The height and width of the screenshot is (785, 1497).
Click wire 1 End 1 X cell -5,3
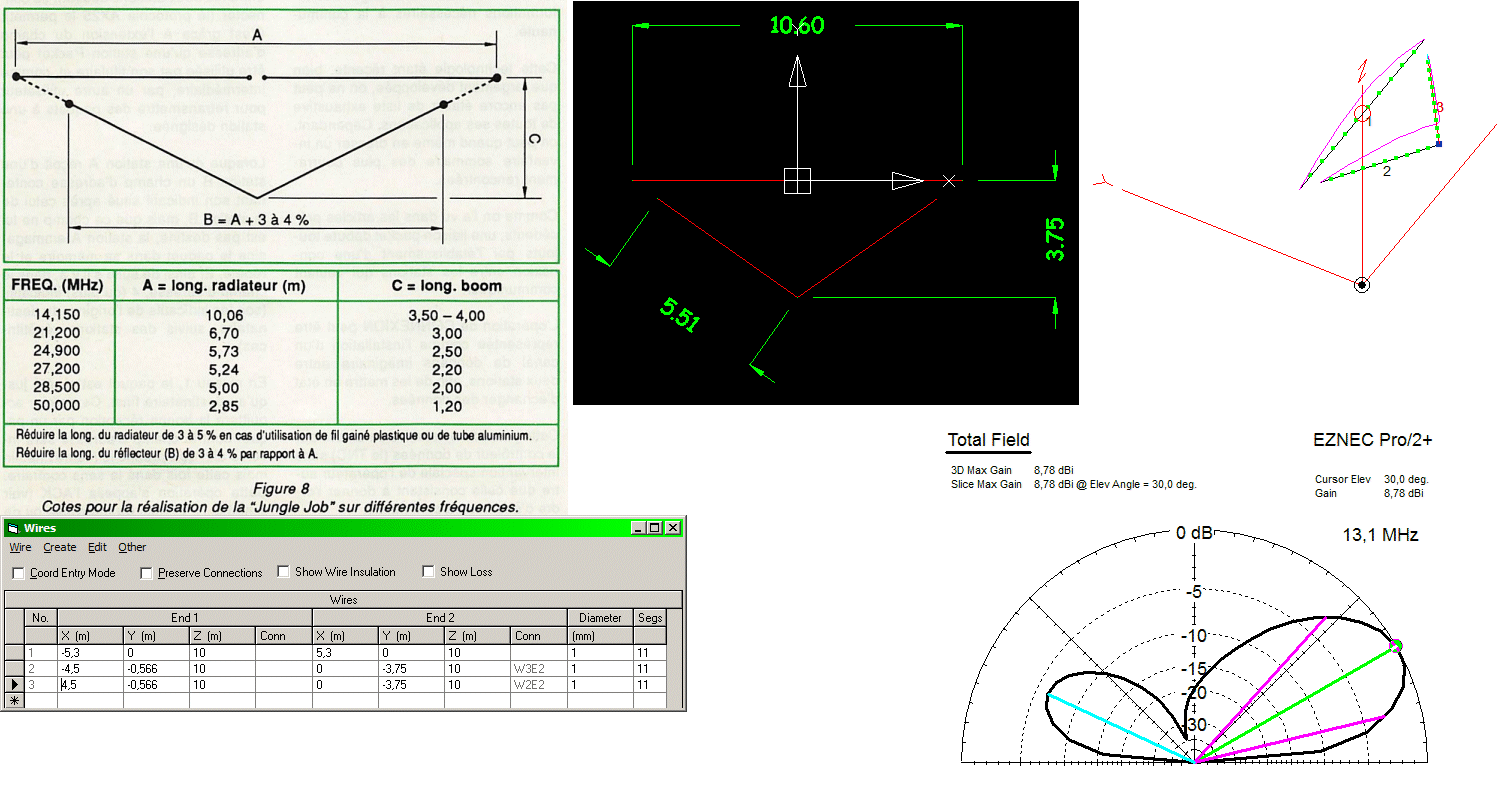pos(90,652)
